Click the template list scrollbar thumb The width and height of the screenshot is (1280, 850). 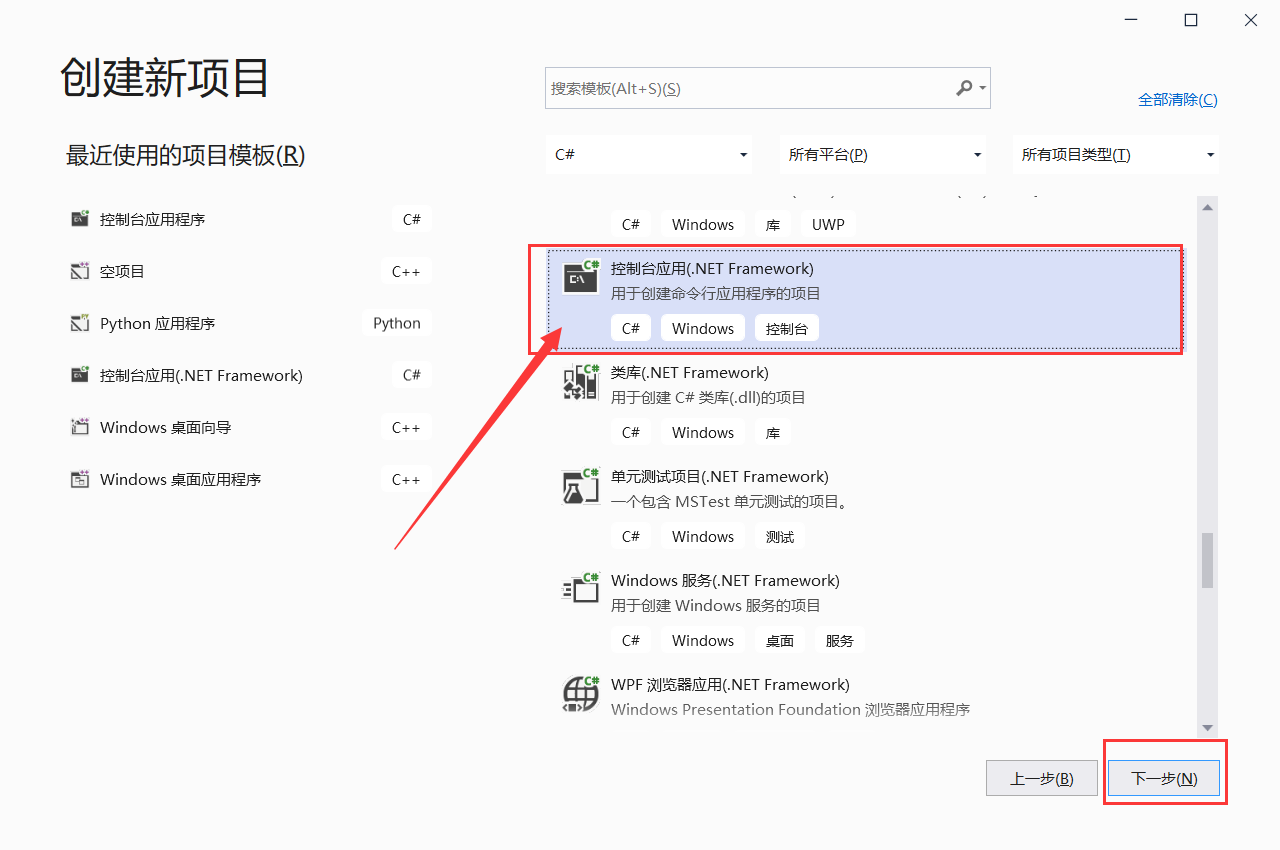[x=1208, y=560]
